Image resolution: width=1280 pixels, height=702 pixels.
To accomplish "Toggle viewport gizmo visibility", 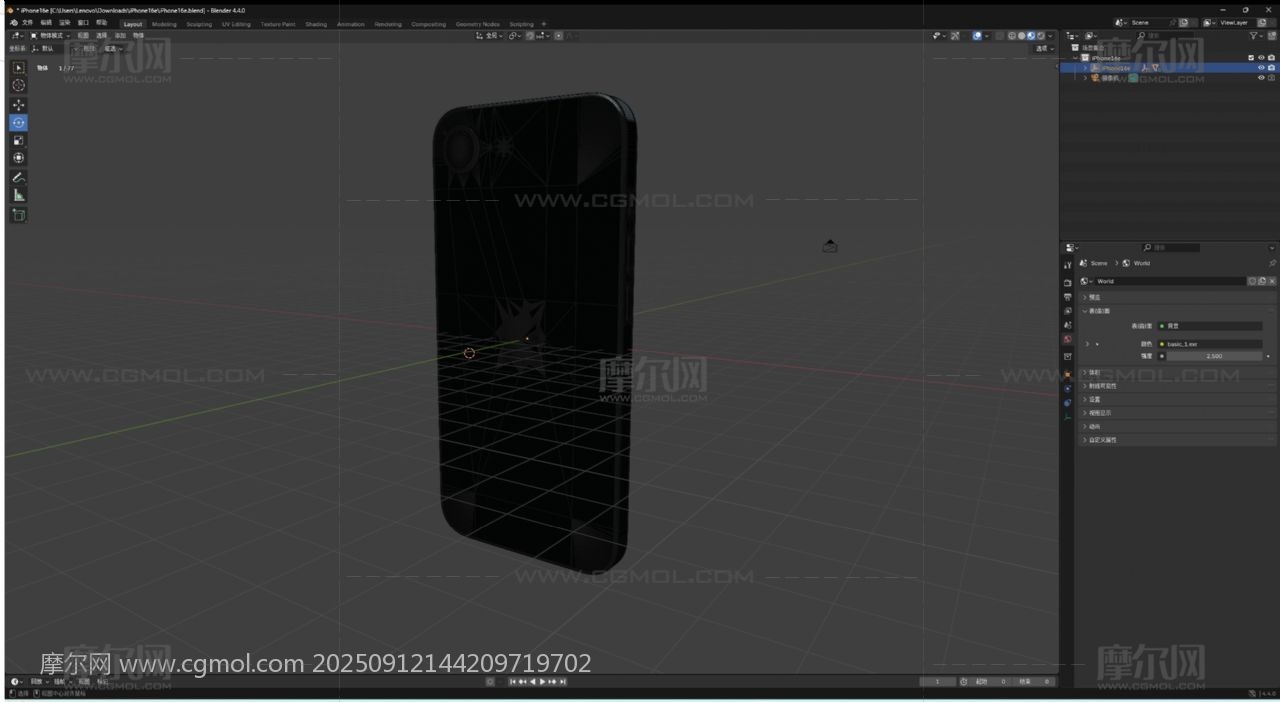I will point(955,35).
